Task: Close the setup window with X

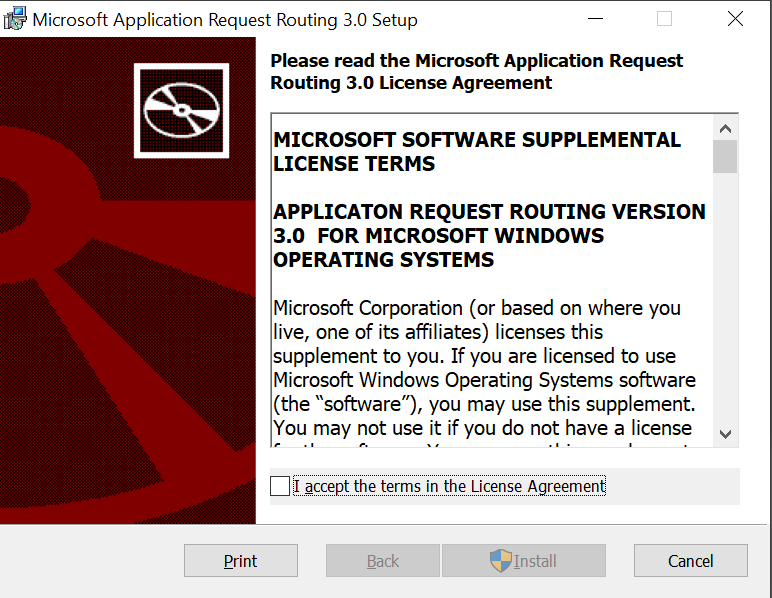Action: click(735, 19)
